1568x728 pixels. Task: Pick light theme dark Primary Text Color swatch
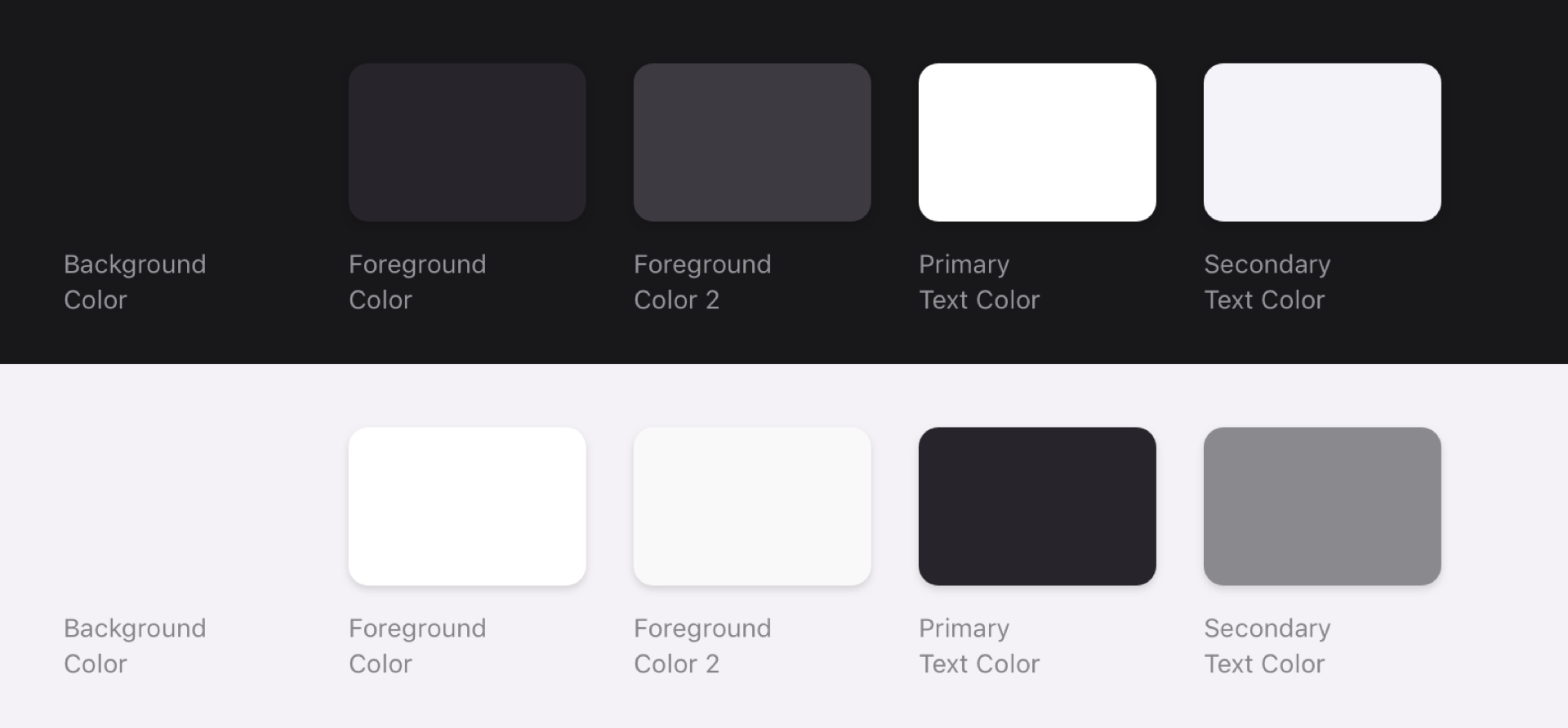click(1037, 506)
